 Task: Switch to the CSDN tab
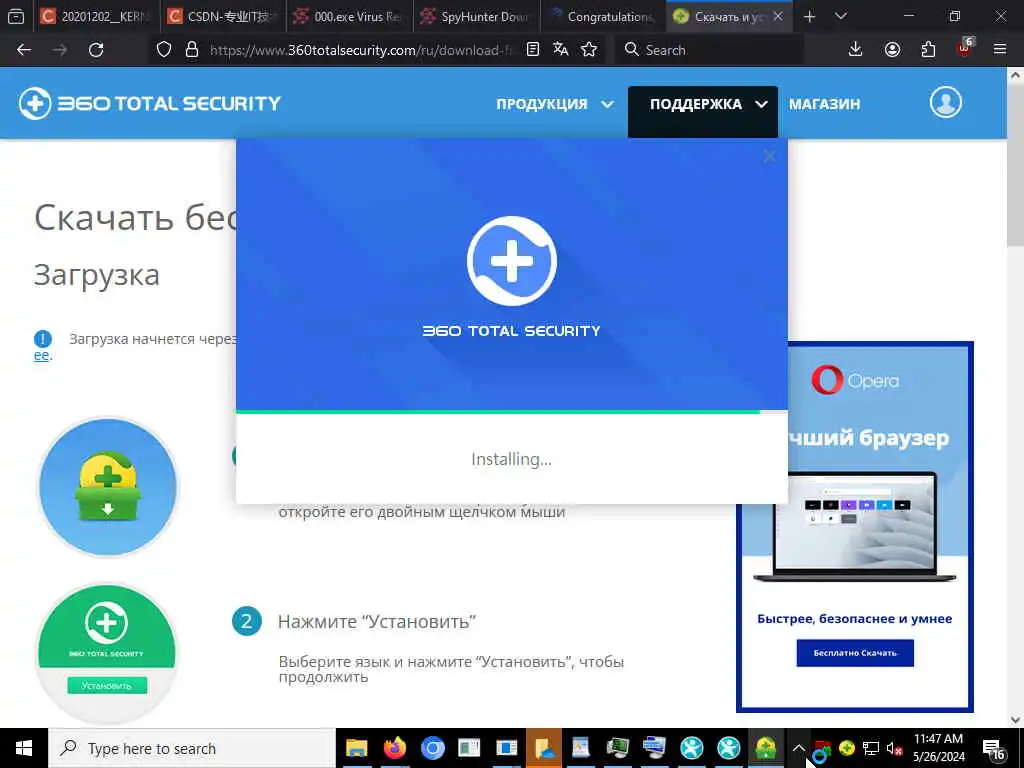point(224,17)
